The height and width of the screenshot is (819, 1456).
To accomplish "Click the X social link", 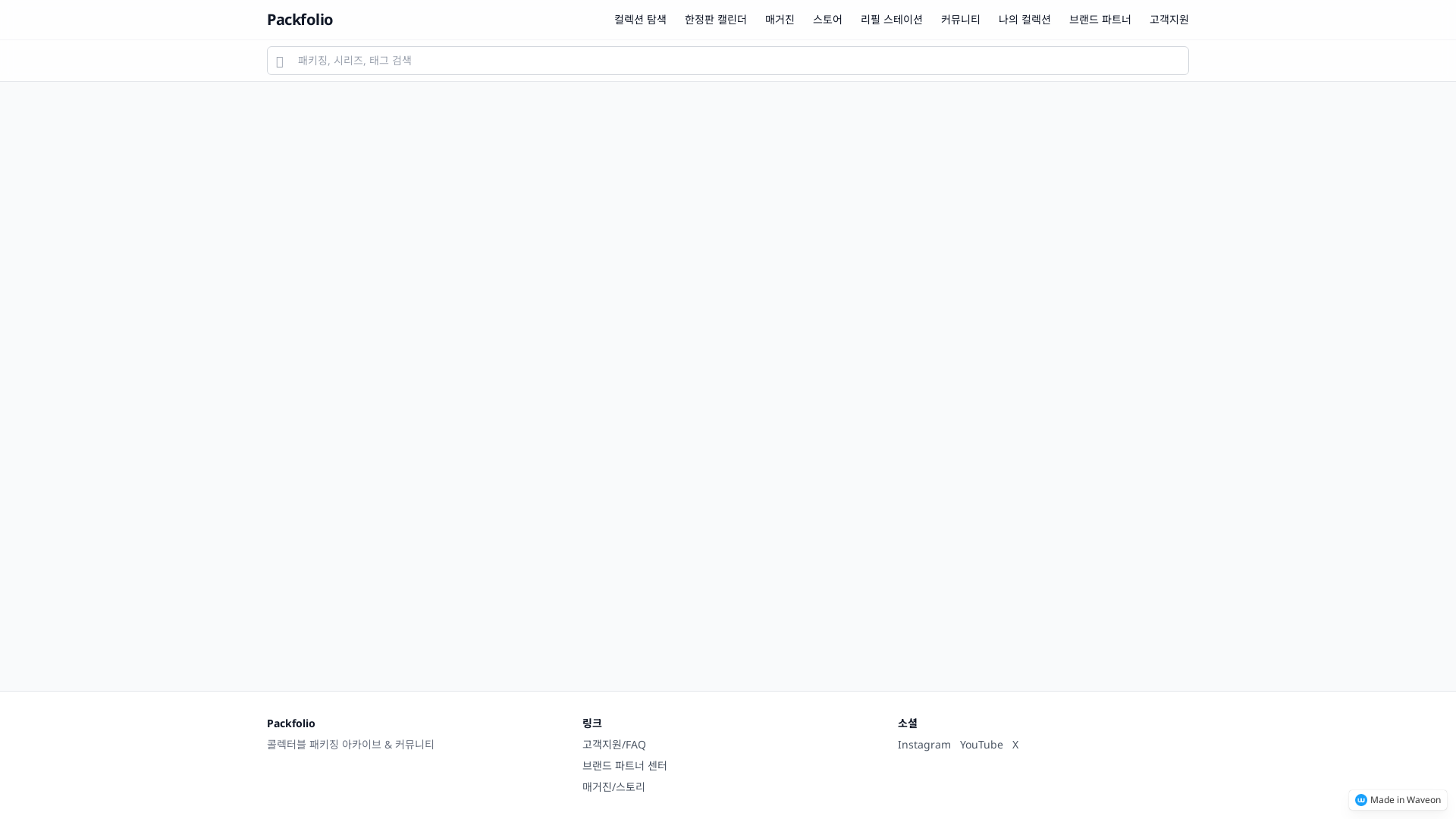I will tap(1015, 745).
